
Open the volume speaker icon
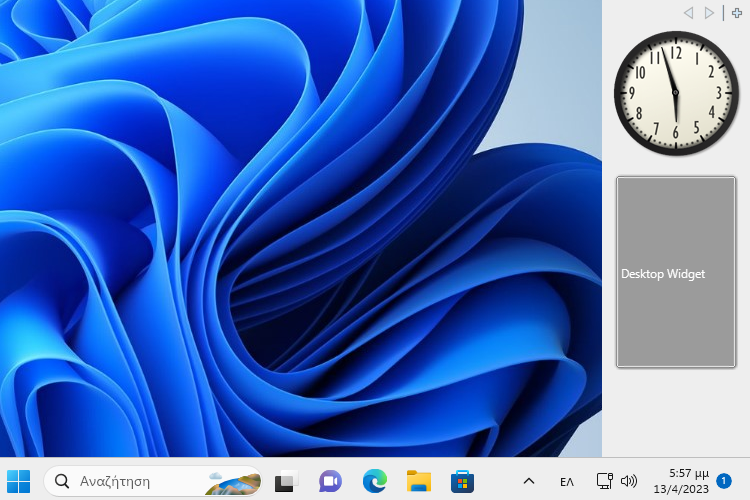(629, 481)
